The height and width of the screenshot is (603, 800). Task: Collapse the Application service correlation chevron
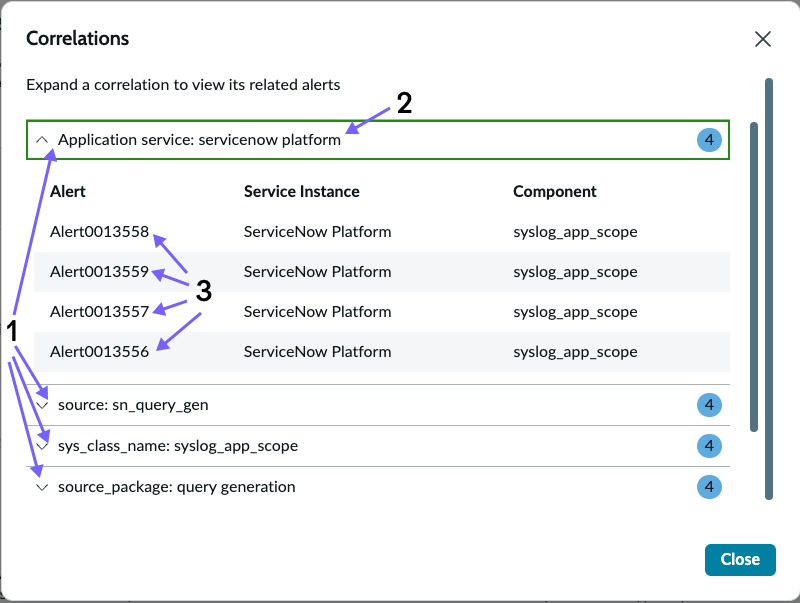click(42, 140)
